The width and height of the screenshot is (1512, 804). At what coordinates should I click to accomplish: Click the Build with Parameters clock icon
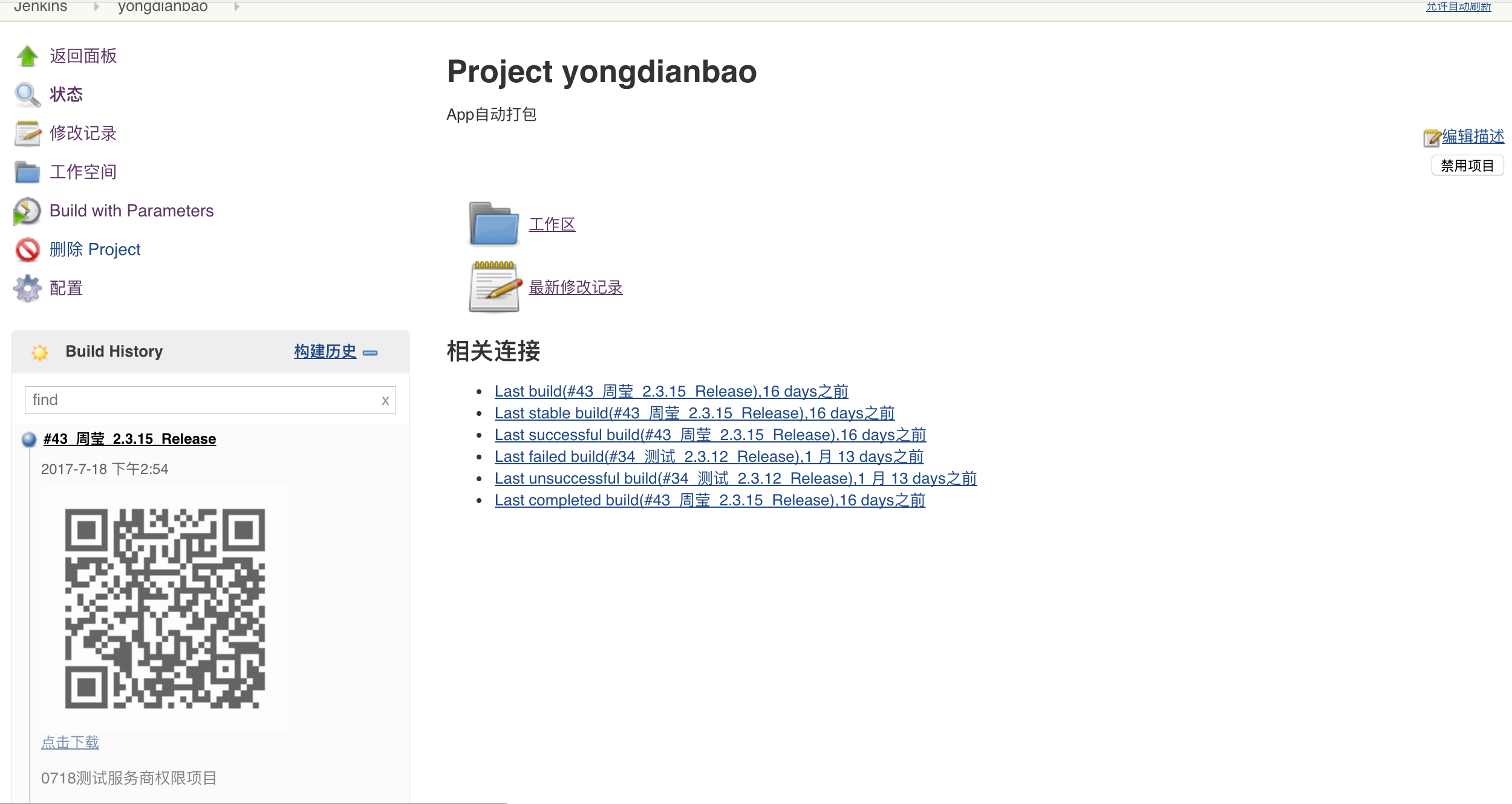pyautogui.click(x=27, y=211)
